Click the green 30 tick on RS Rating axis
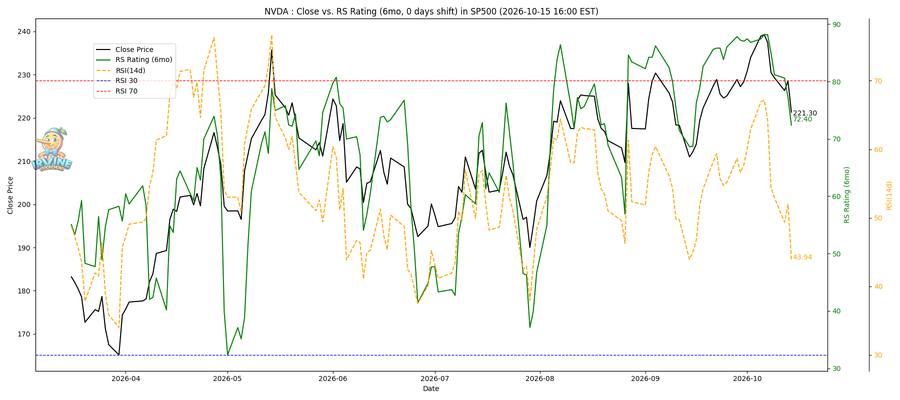The width and height of the screenshot is (900, 400). tap(836, 368)
